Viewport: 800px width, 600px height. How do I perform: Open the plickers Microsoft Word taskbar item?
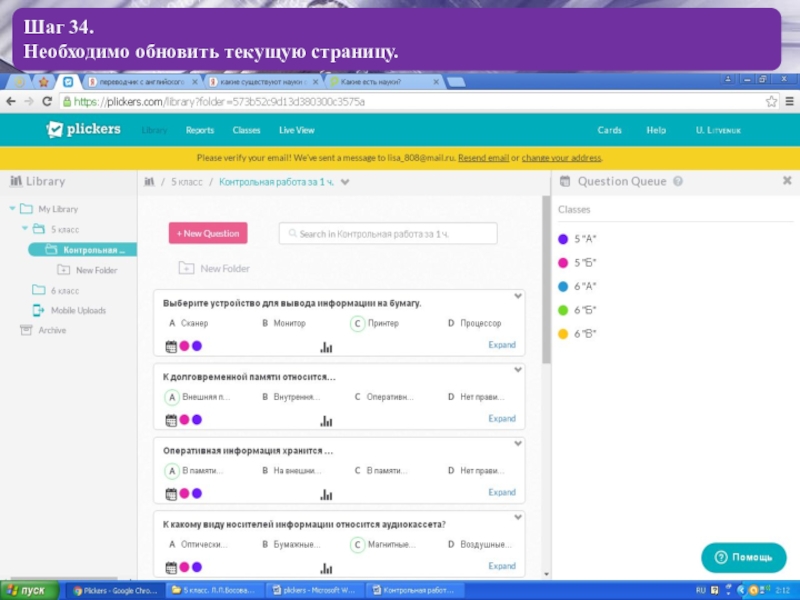pyautogui.click(x=314, y=590)
